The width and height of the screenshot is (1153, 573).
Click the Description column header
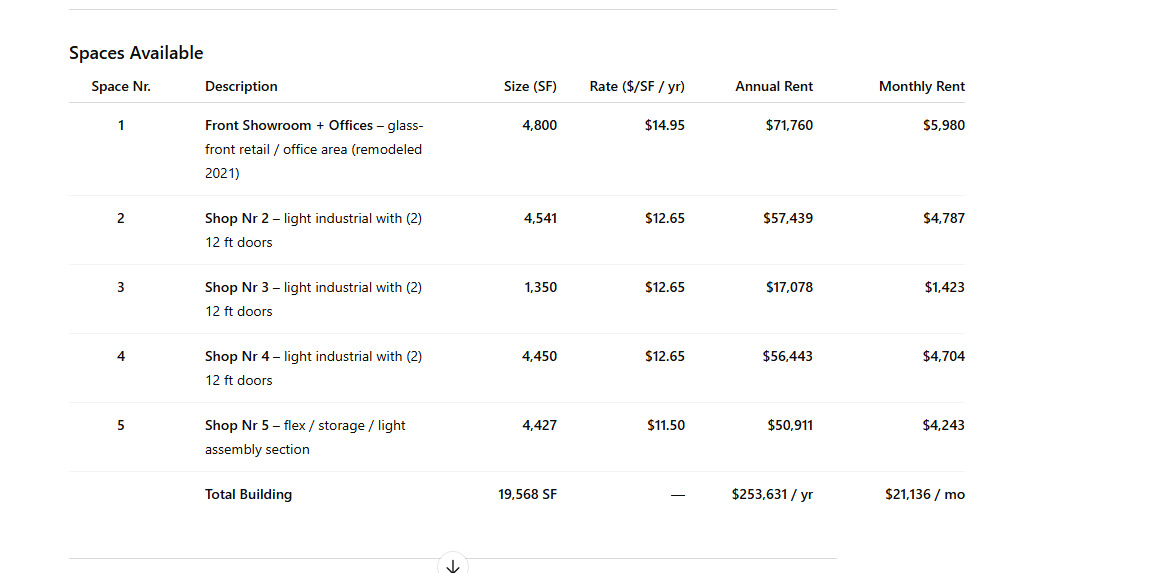241,86
